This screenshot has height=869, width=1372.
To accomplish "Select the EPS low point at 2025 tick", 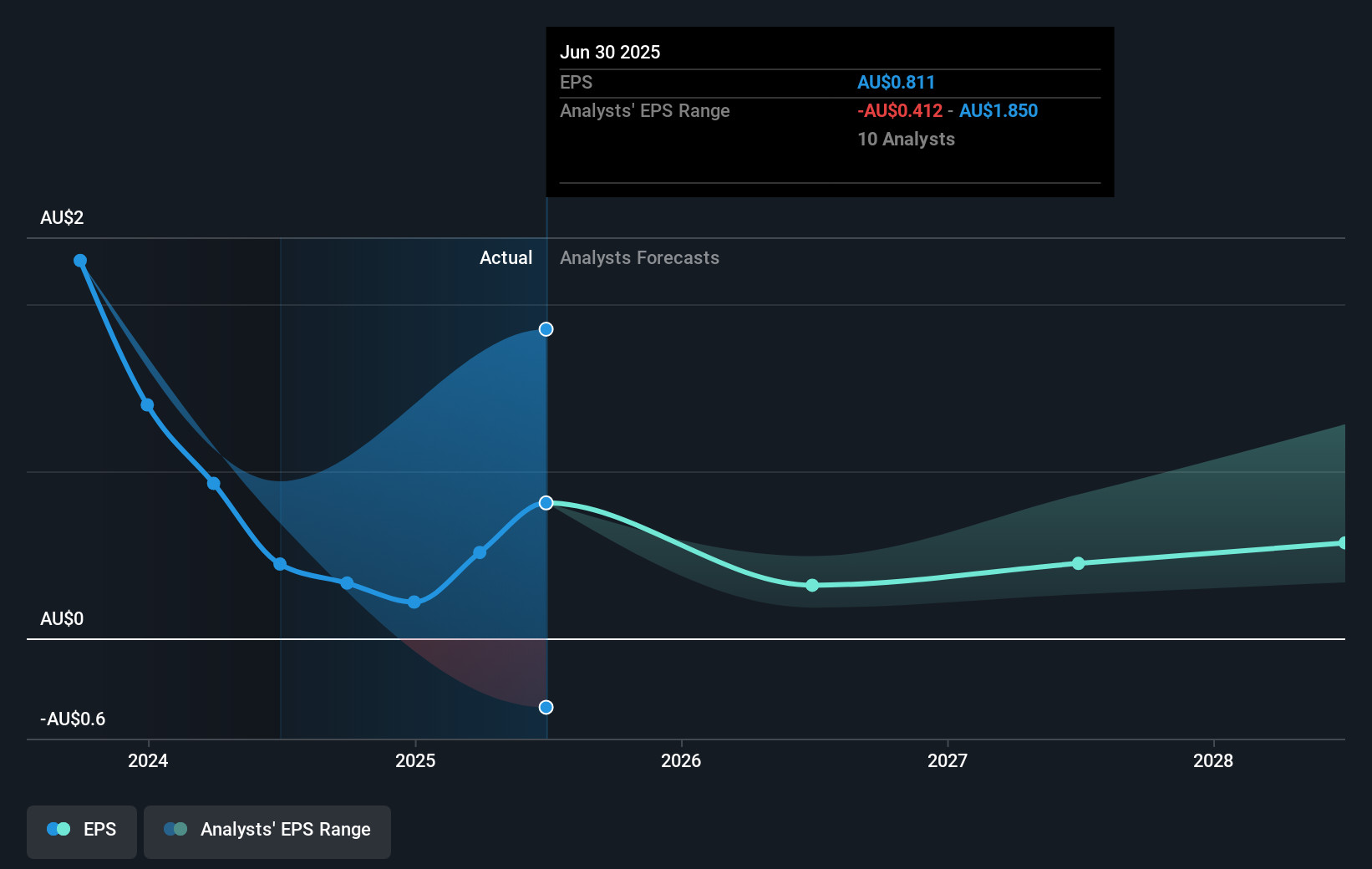I will pos(414,602).
